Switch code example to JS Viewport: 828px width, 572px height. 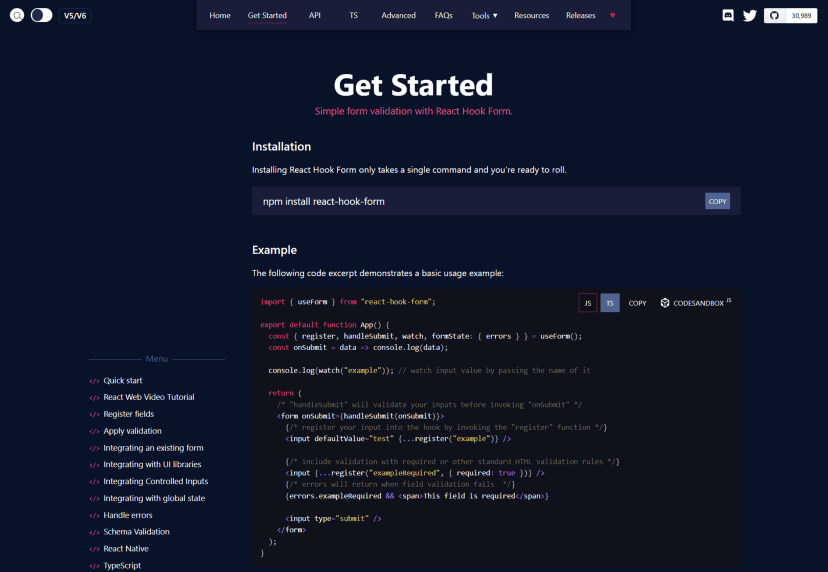588,303
